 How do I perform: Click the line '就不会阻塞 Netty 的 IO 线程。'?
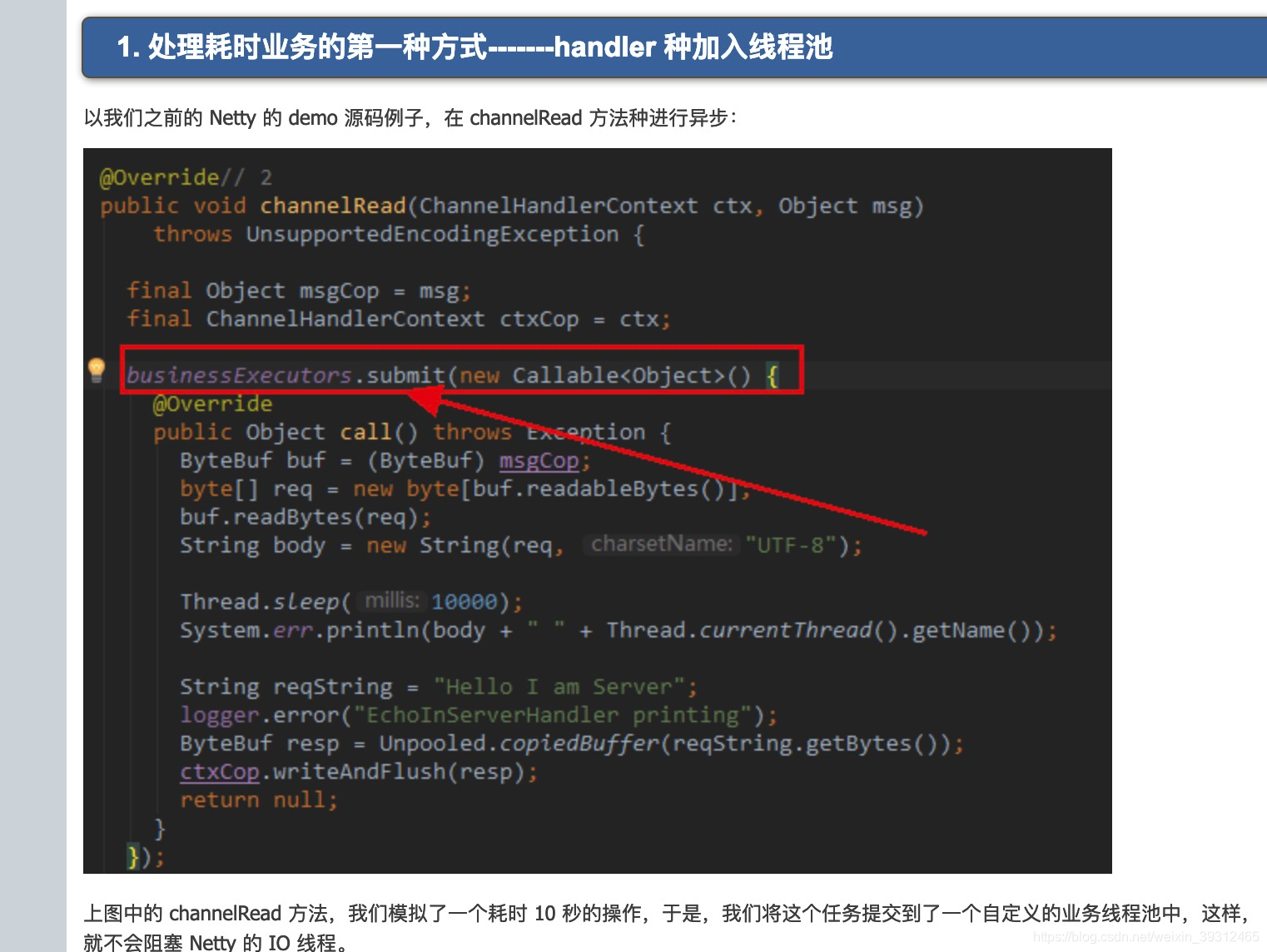(x=216, y=942)
